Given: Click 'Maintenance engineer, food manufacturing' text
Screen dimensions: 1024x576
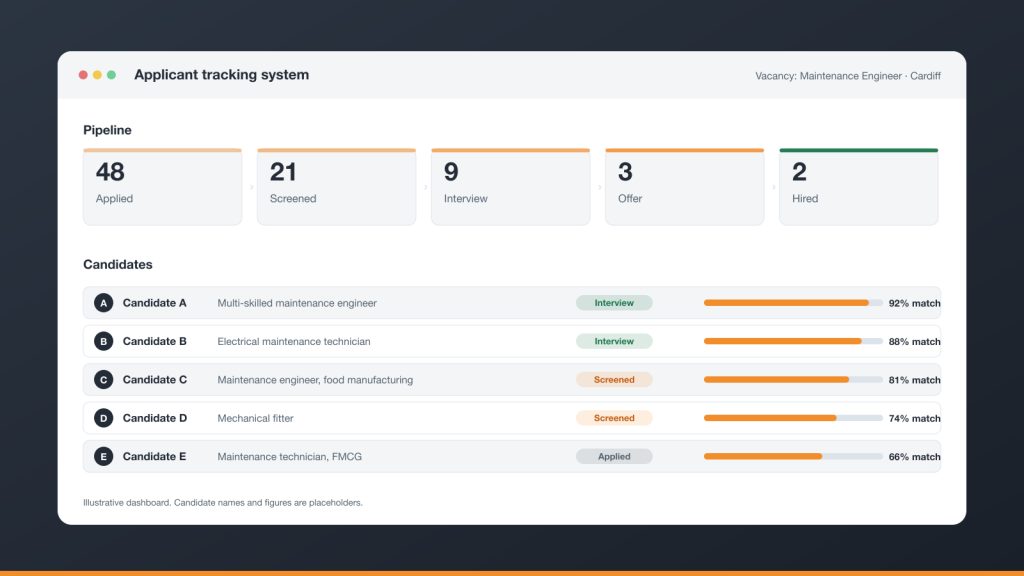Looking at the screenshot, I should [x=315, y=379].
